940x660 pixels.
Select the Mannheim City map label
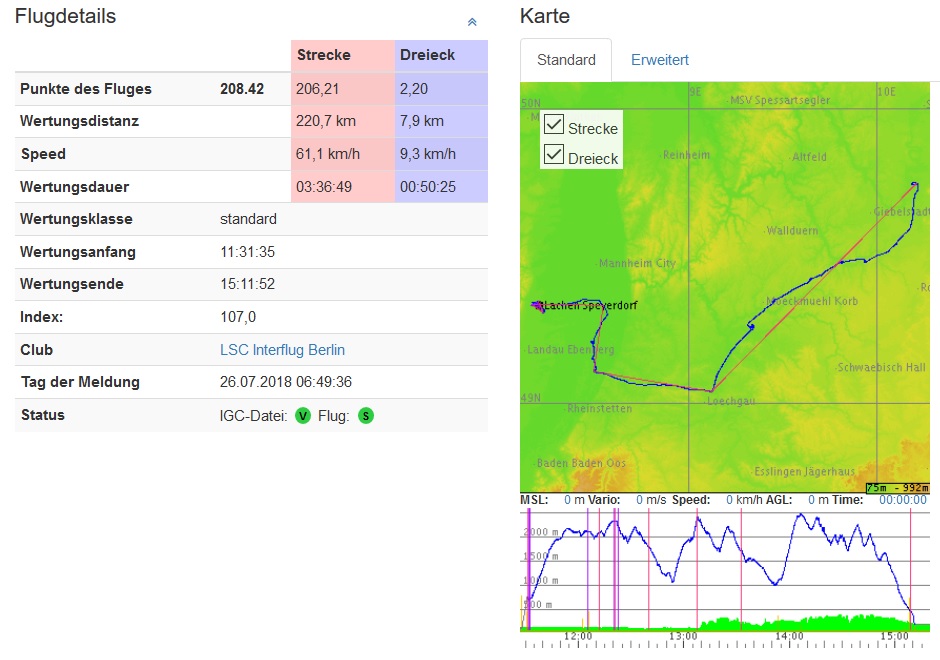(637, 264)
